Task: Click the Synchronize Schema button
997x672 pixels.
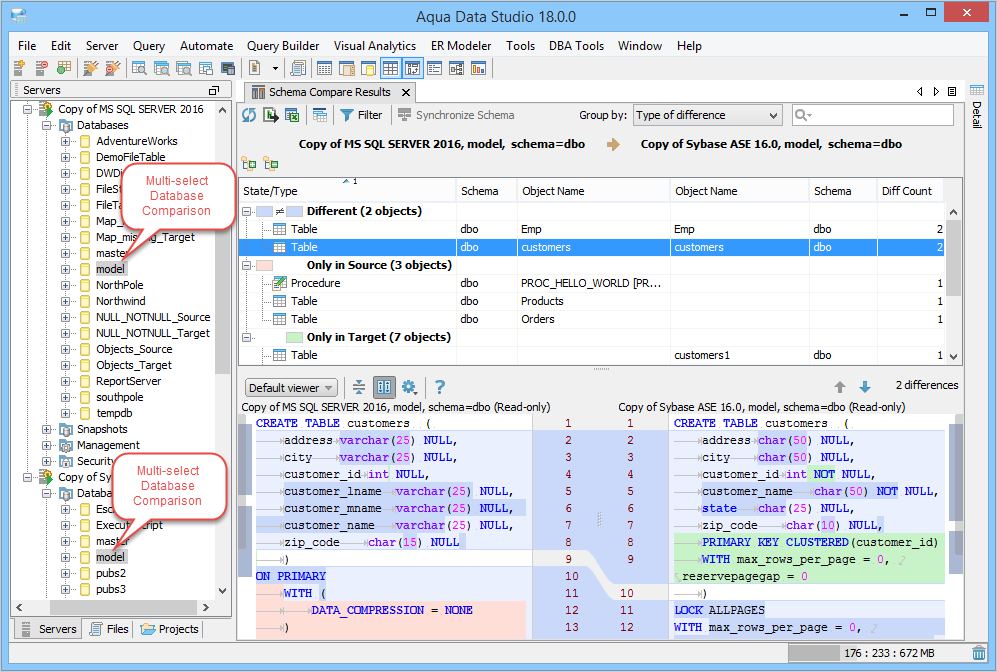Action: tap(456, 115)
